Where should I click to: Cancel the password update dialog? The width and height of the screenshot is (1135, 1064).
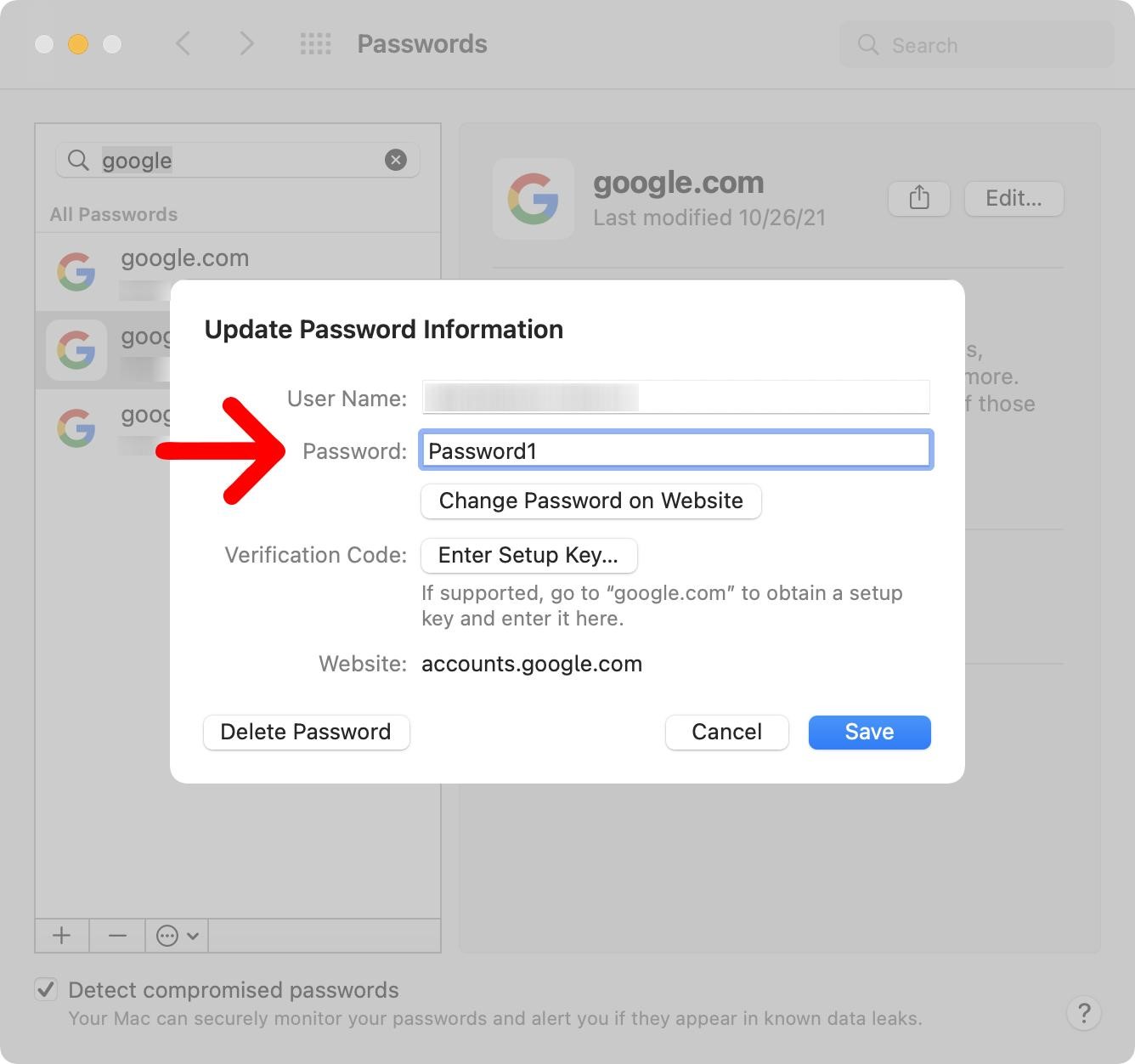(726, 732)
